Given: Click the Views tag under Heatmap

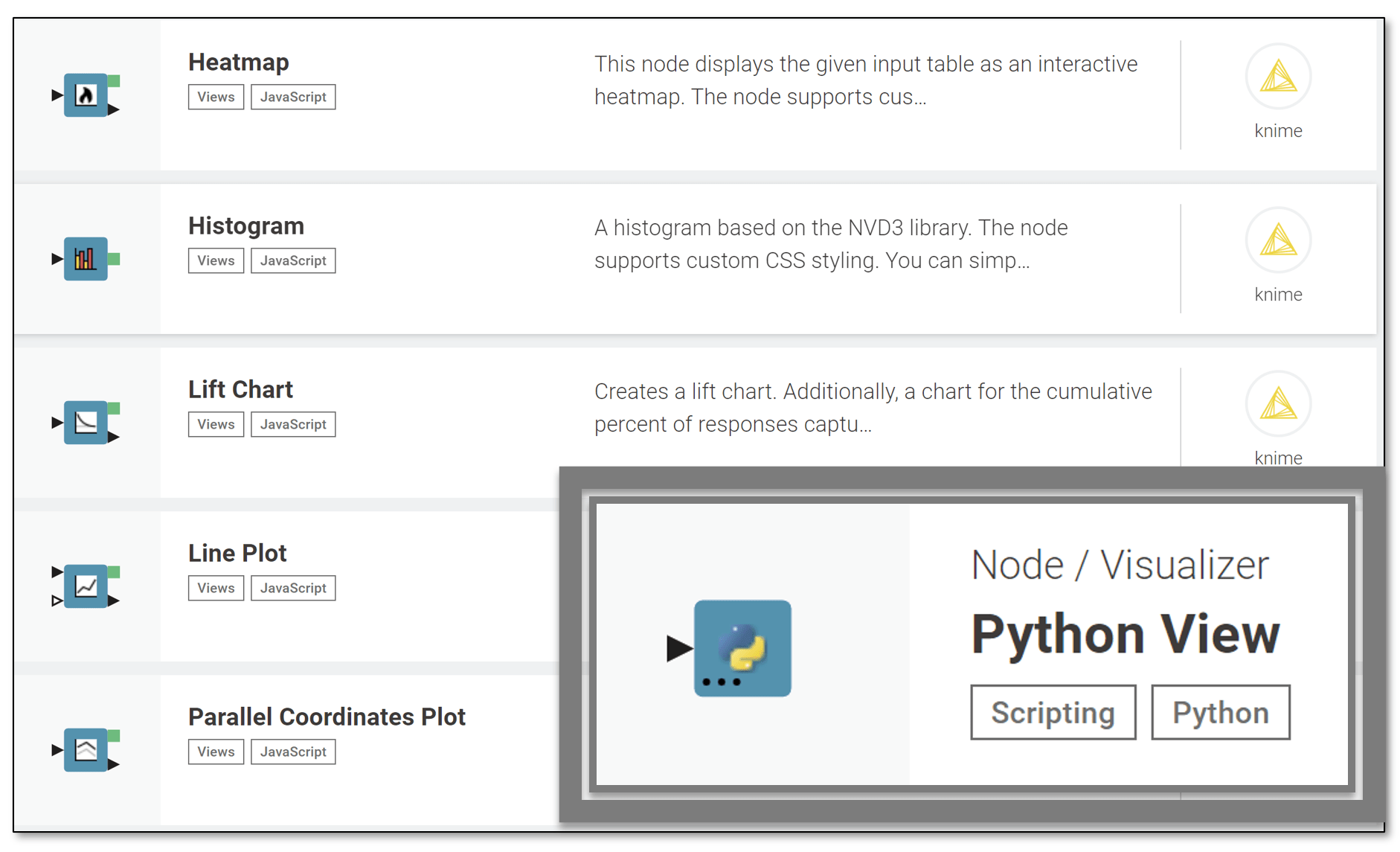Looking at the screenshot, I should pyautogui.click(x=216, y=97).
